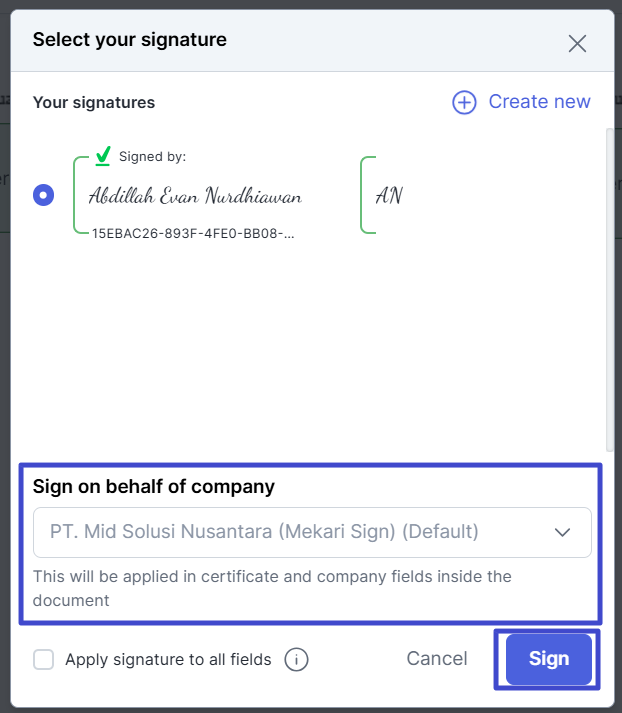Screen dimensions: 622x713
Task: Enable the Apply signature to all fields checkbox
Action: pyautogui.click(x=44, y=659)
